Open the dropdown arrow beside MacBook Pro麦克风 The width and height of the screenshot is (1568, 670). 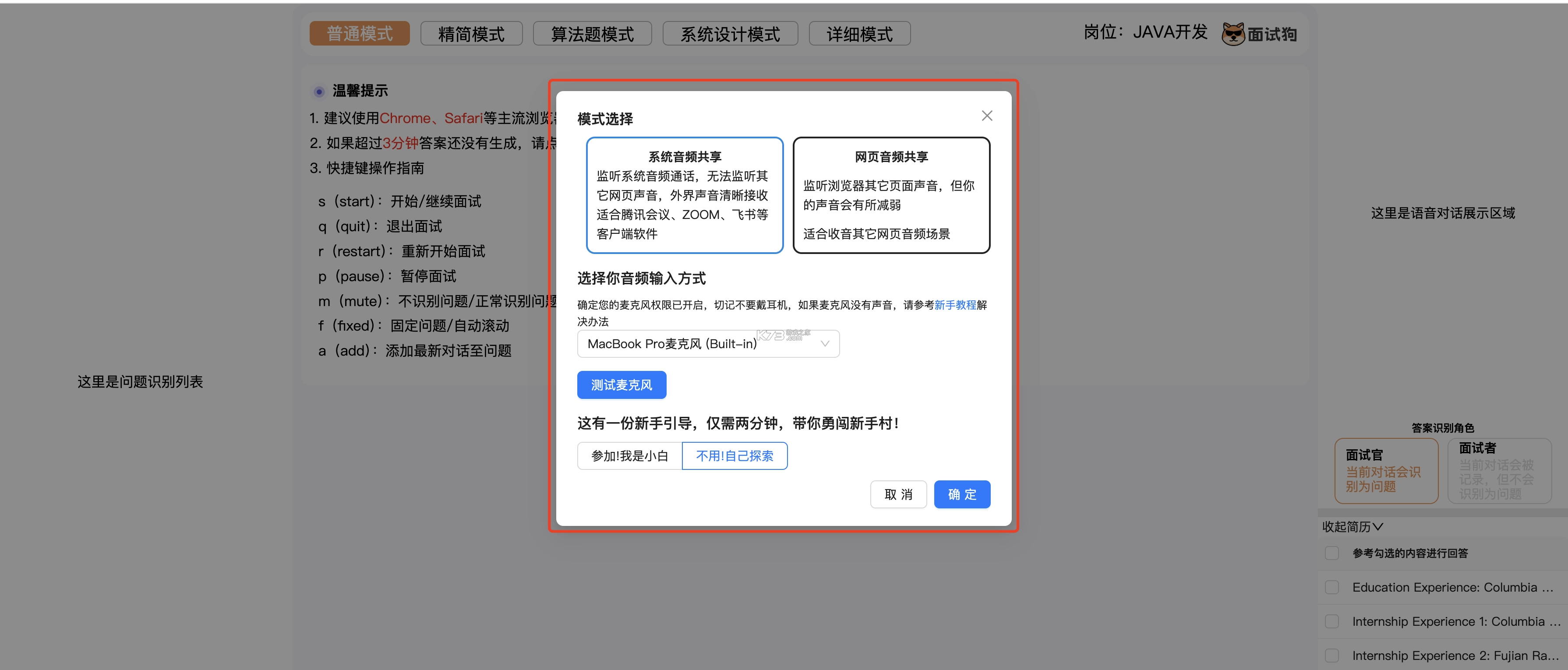826,343
